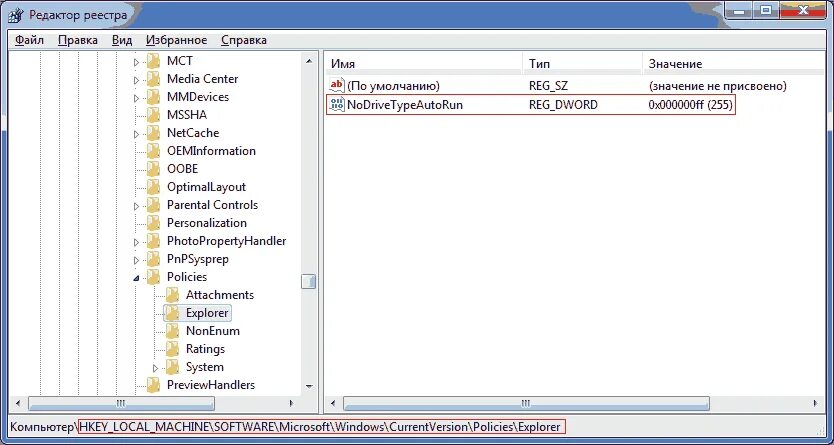Click the (значение не присвоено) data cell

[718, 86]
